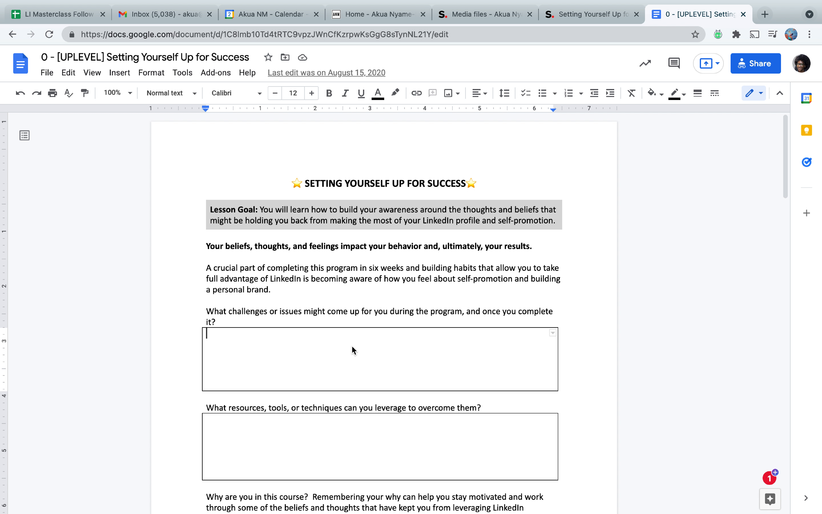Open the editing mode dropdown
The width and height of the screenshot is (822, 514).
click(754, 93)
